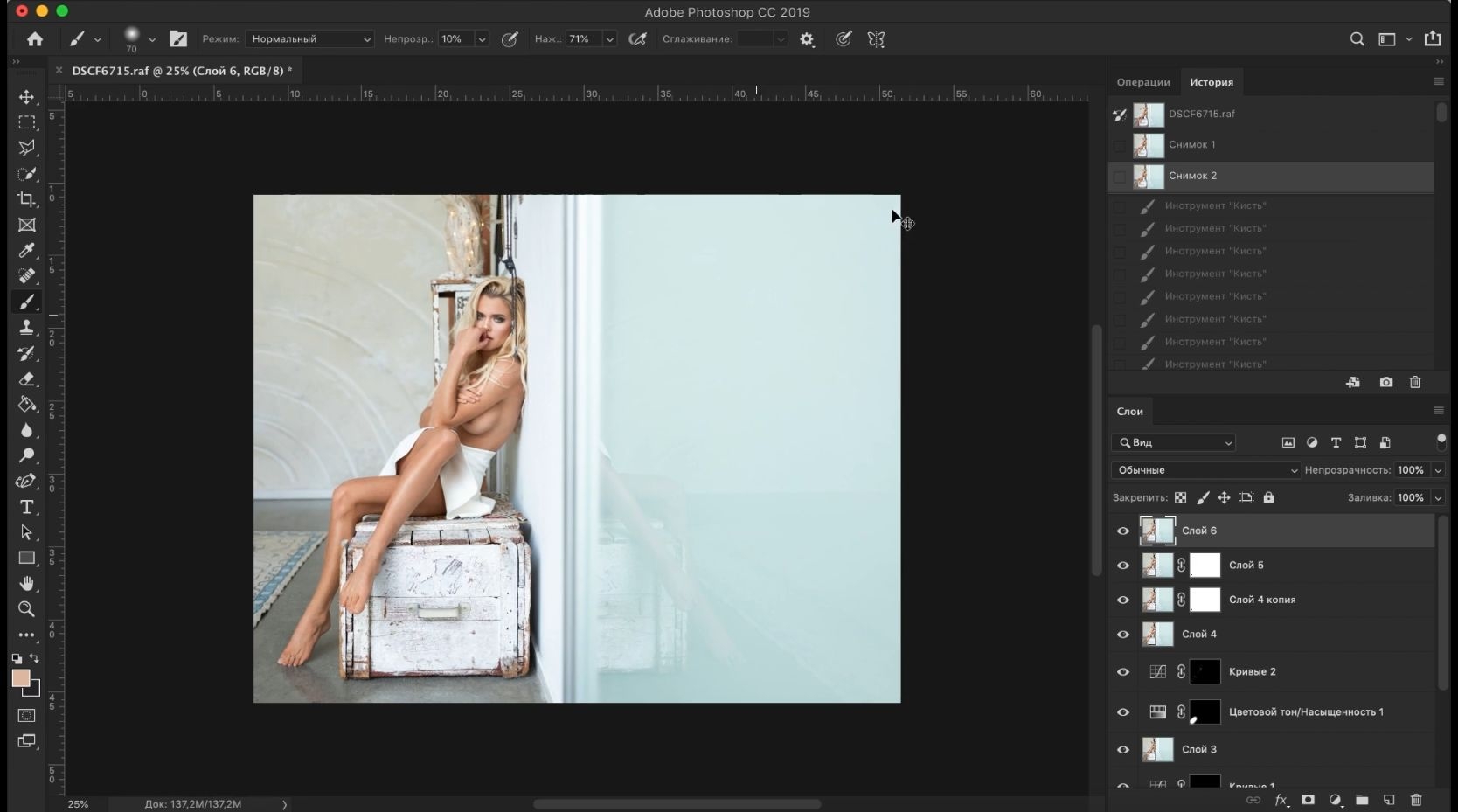This screenshot has width=1458, height=812.
Task: Create new adjustment layer icon
Action: (1336, 800)
